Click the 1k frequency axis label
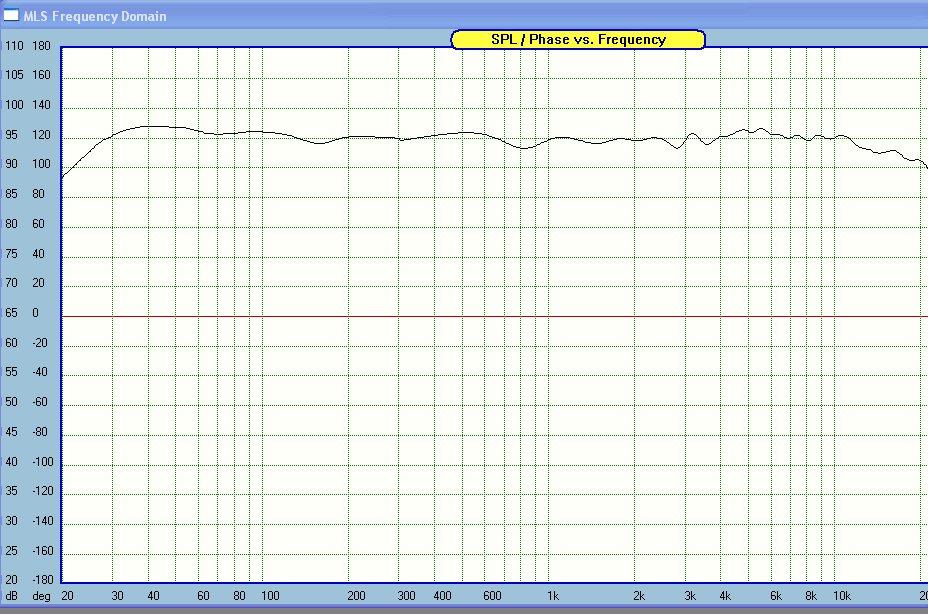This screenshot has width=928, height=614. click(553, 596)
